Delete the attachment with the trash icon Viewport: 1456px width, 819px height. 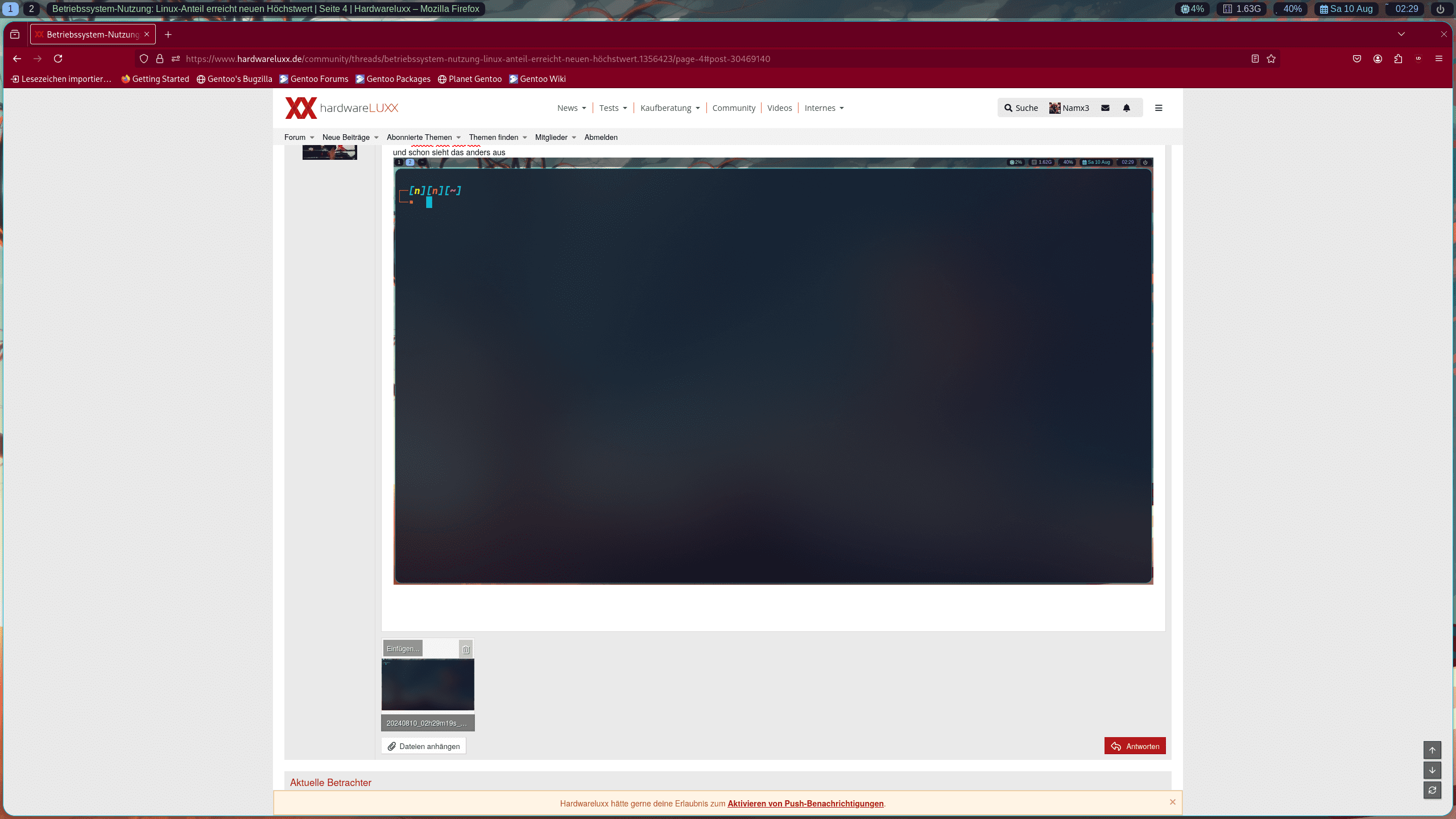(x=466, y=649)
